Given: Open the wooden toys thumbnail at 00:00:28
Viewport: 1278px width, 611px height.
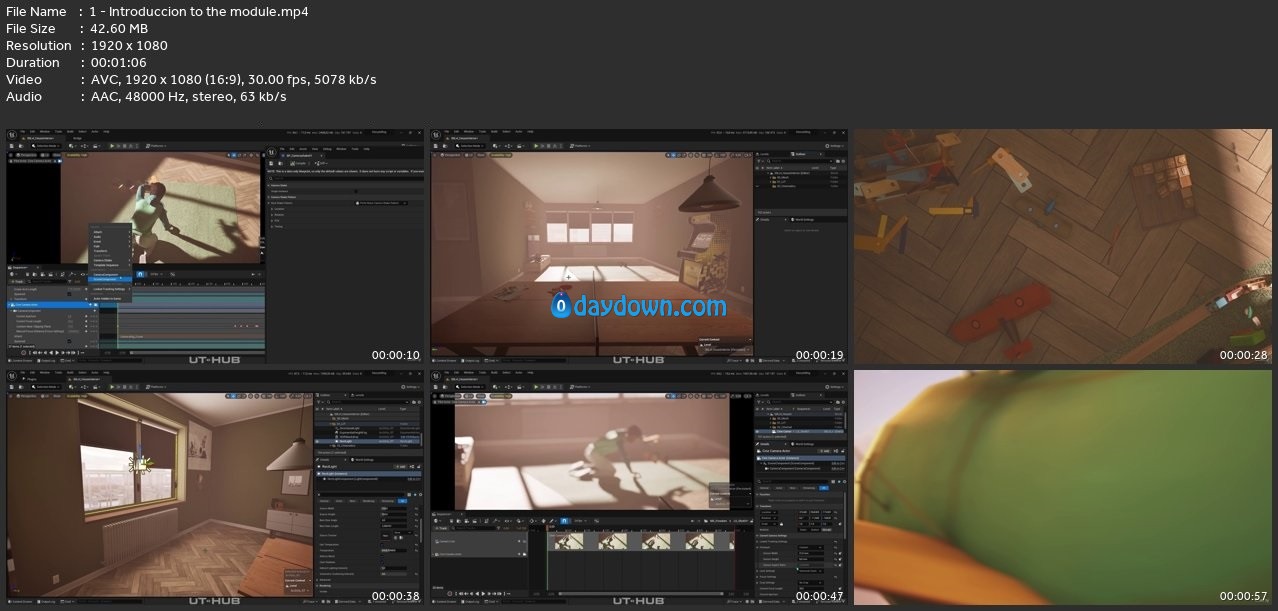Looking at the screenshot, I should tap(1065, 246).
